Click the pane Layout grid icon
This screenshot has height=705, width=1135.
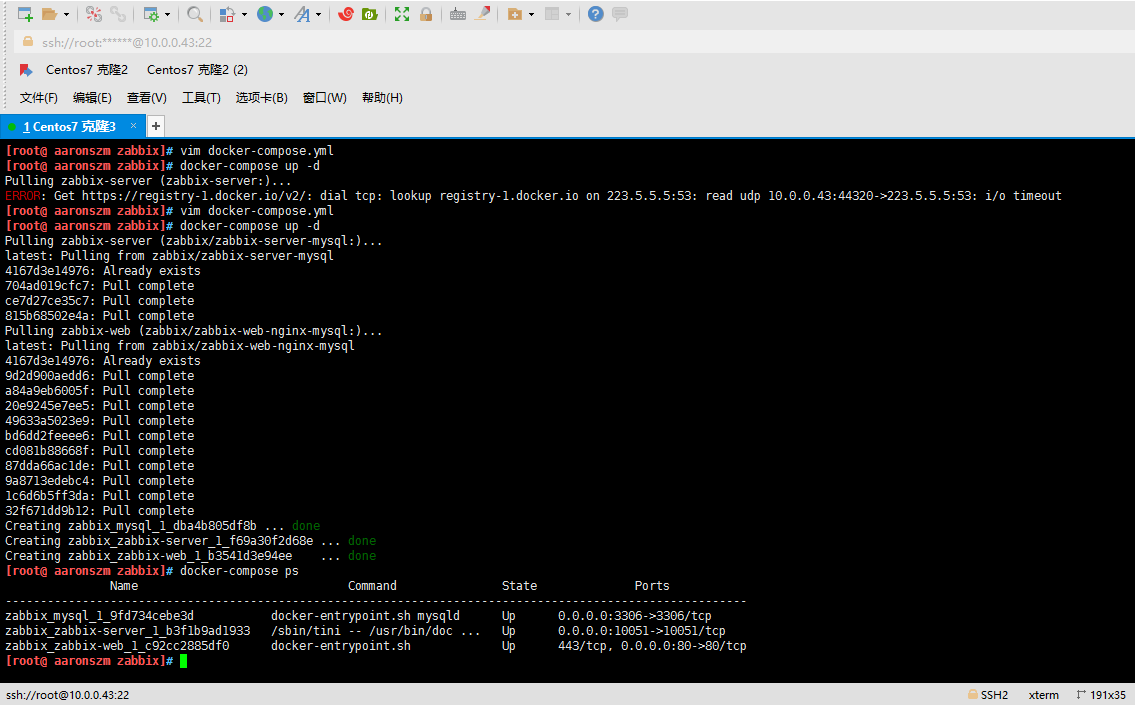tap(552, 14)
